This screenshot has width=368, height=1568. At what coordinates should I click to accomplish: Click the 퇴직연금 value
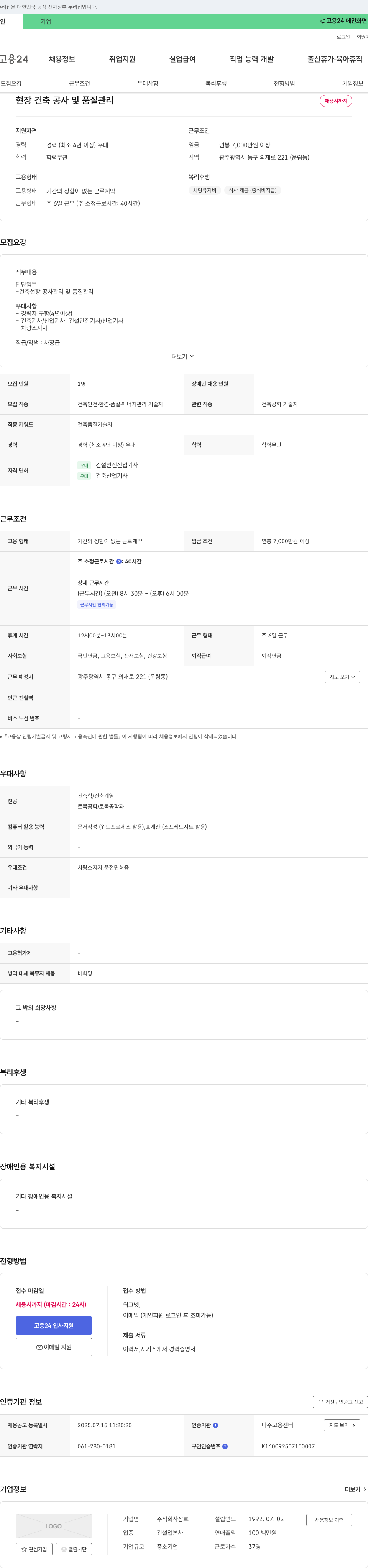click(271, 656)
